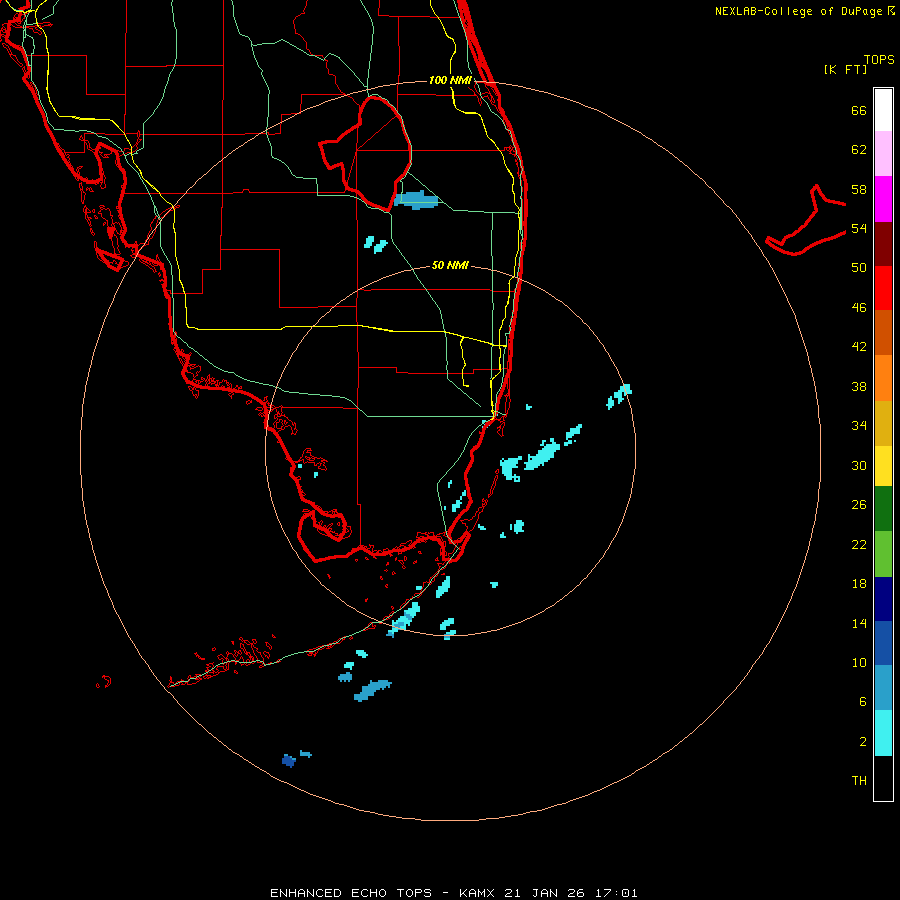Click the medium blue legend swatch
The height and width of the screenshot is (900, 900).
883,643
